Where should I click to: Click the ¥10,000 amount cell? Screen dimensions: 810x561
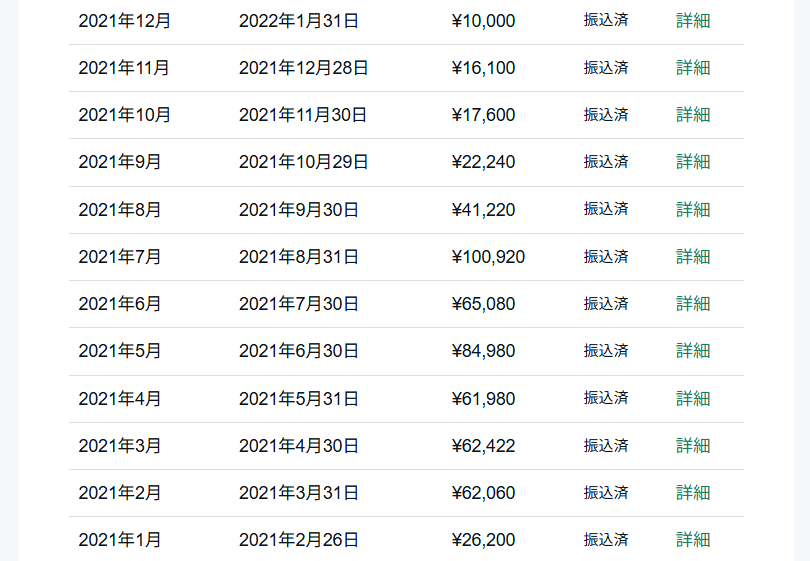(483, 20)
